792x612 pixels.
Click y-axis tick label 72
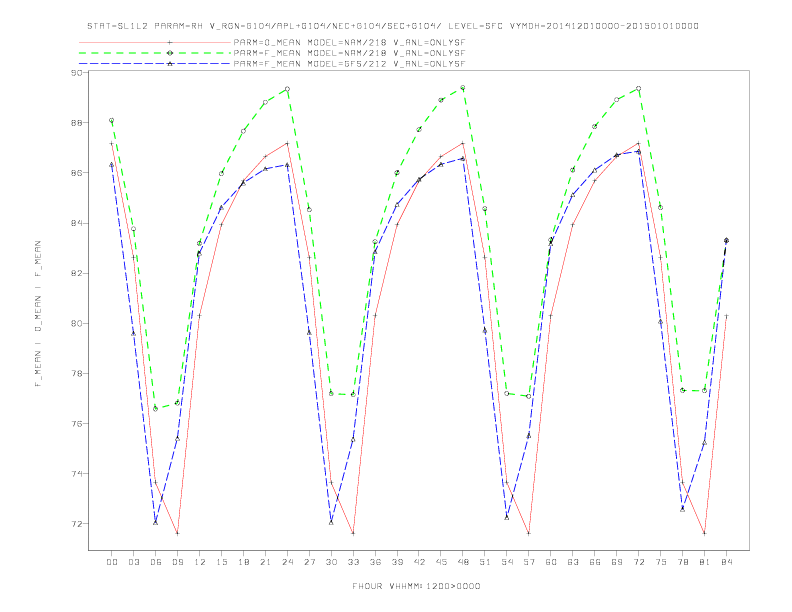pos(77,524)
